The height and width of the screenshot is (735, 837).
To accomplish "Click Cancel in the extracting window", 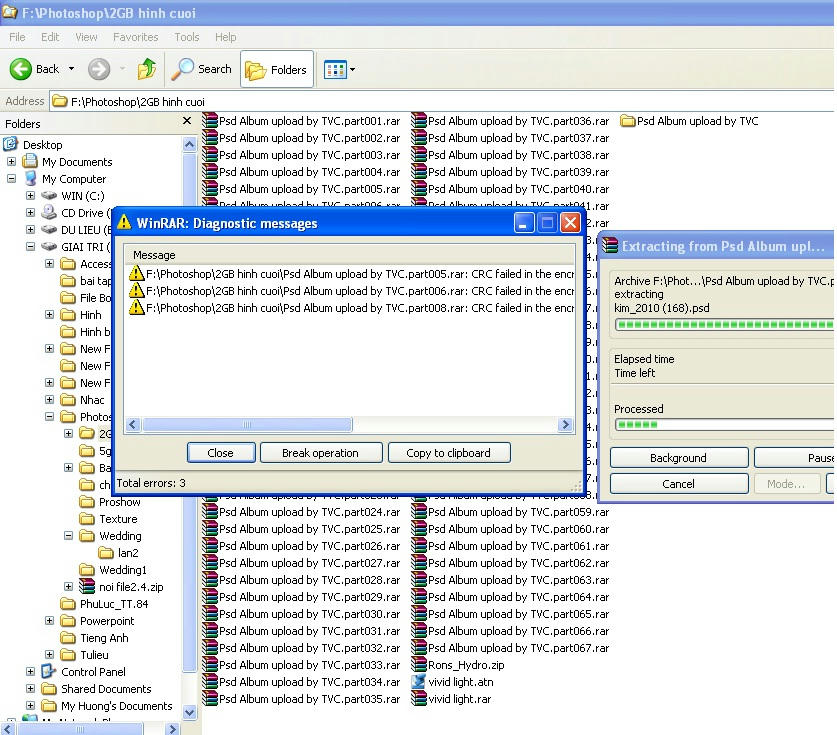I will point(678,484).
